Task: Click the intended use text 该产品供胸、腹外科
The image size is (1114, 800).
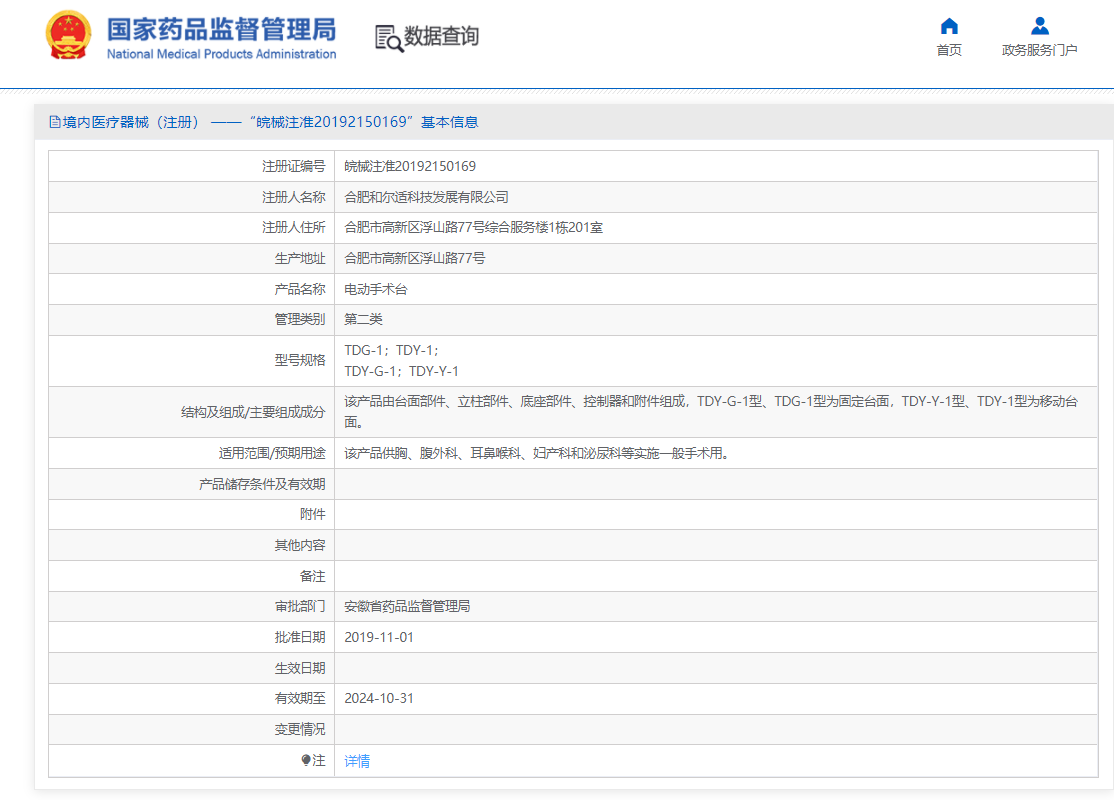Action: pyautogui.click(x=537, y=453)
